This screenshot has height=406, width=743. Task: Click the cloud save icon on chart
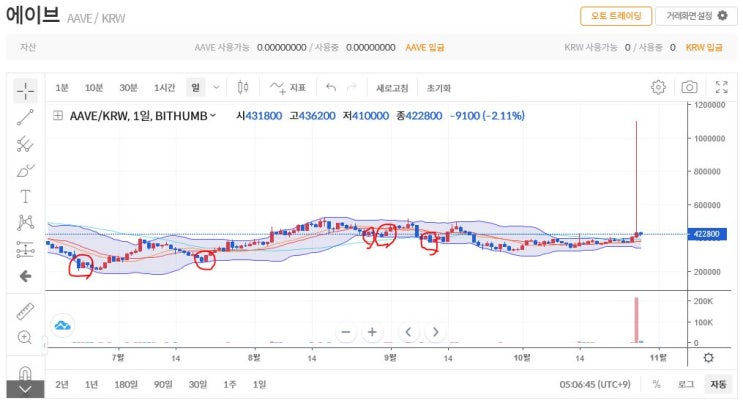63,325
